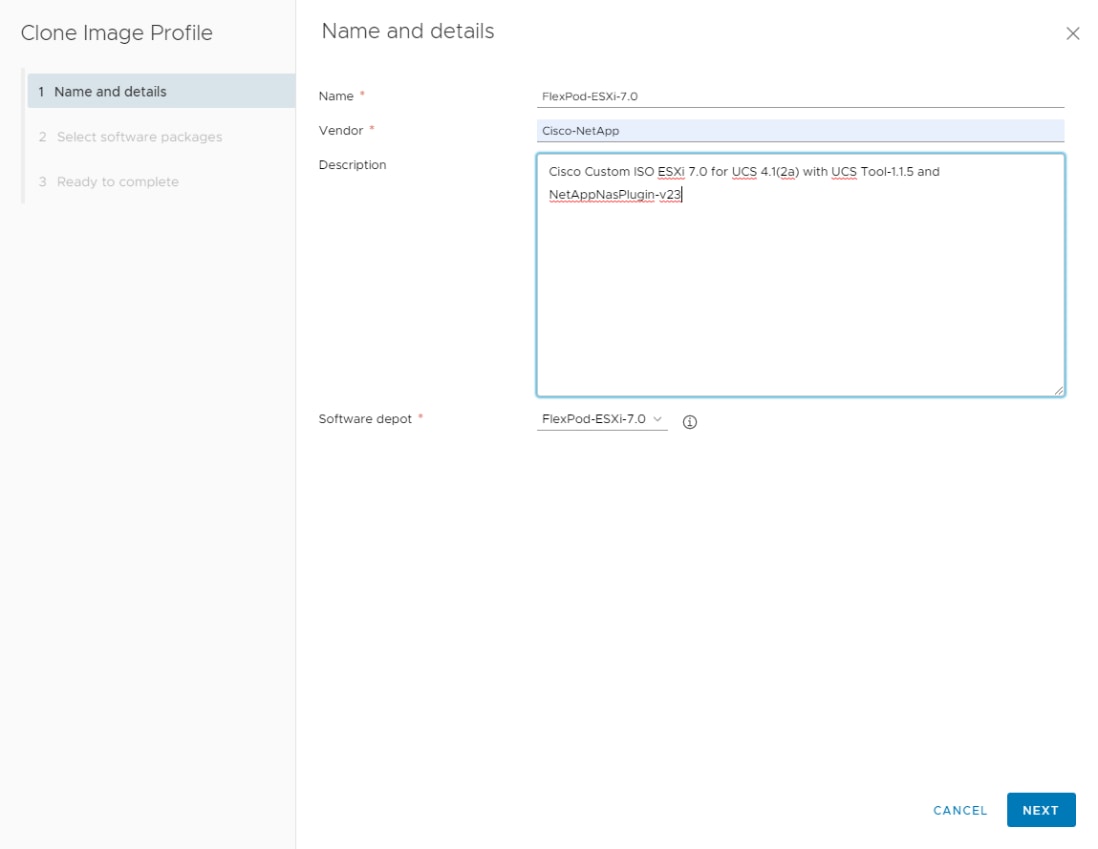Click the Clone Image Profile title

point(116,33)
